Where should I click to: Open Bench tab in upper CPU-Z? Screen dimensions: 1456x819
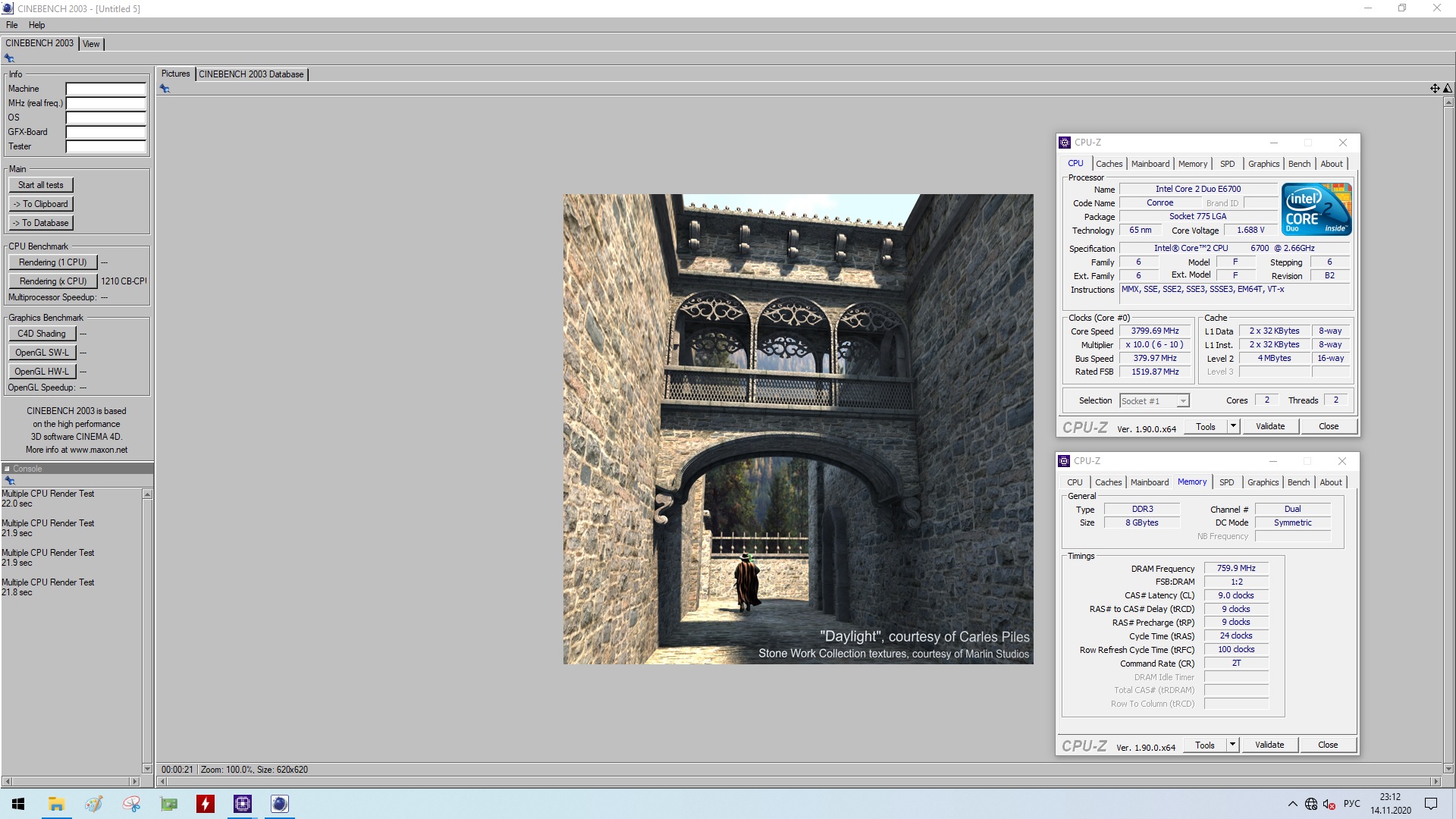1299,164
